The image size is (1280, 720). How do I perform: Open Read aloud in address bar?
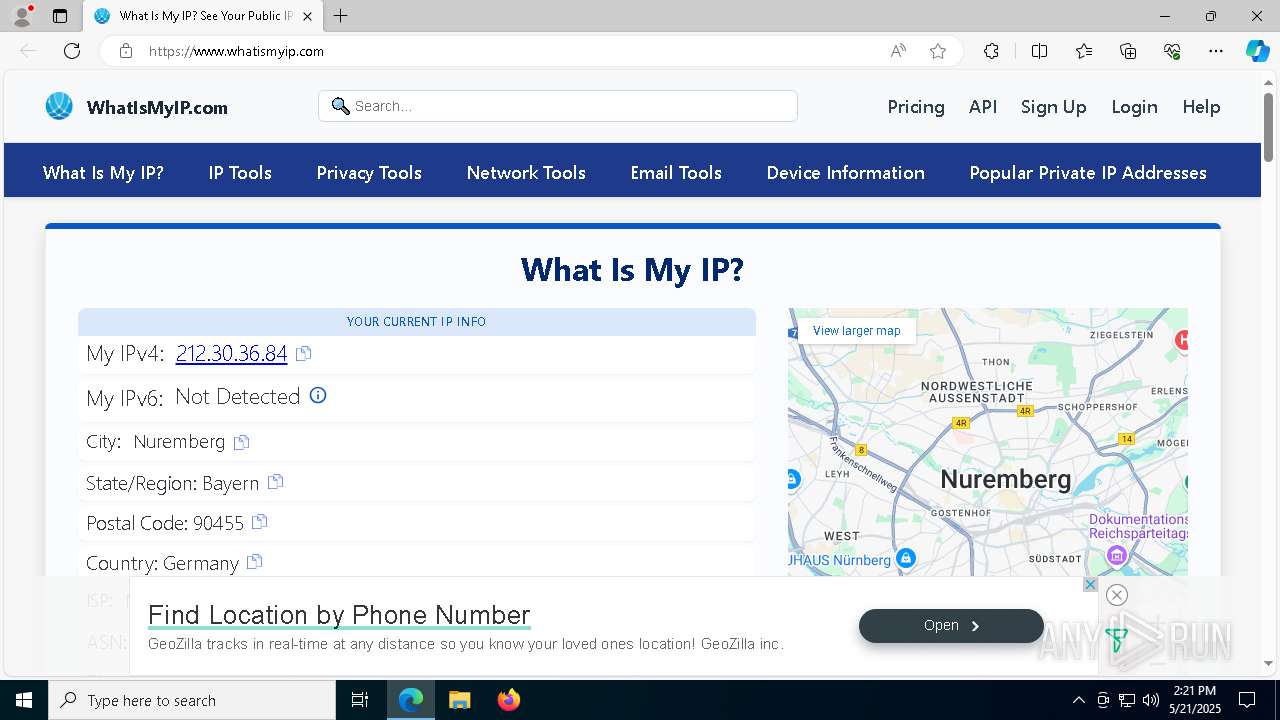tap(898, 51)
